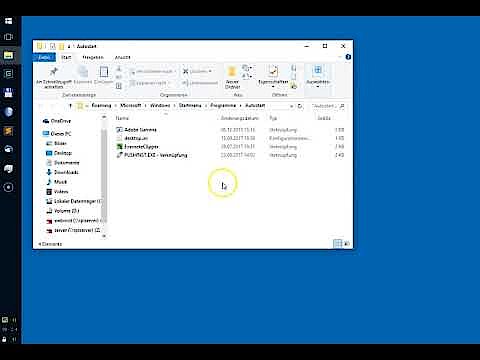Screen dimensions: 480x360
Task: Open Volume (D:) drive
Action: tap(62, 211)
